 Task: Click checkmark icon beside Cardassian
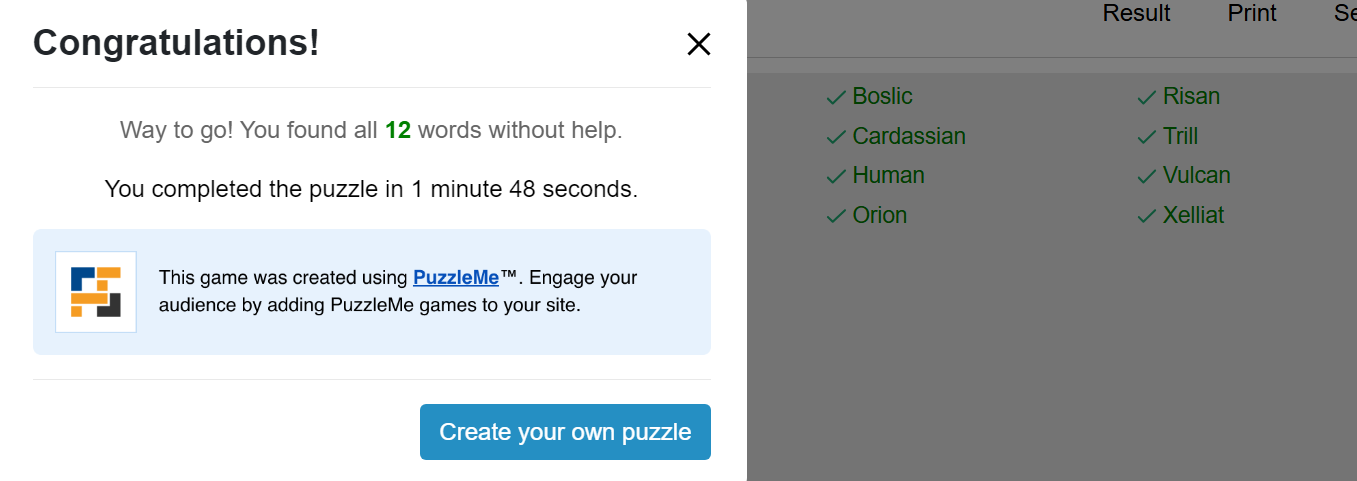tap(836, 137)
